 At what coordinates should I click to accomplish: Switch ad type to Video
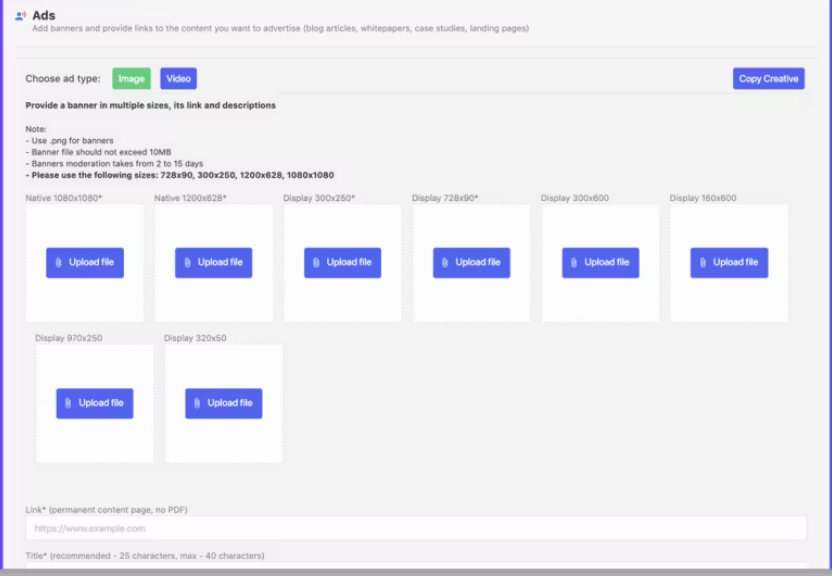point(178,79)
